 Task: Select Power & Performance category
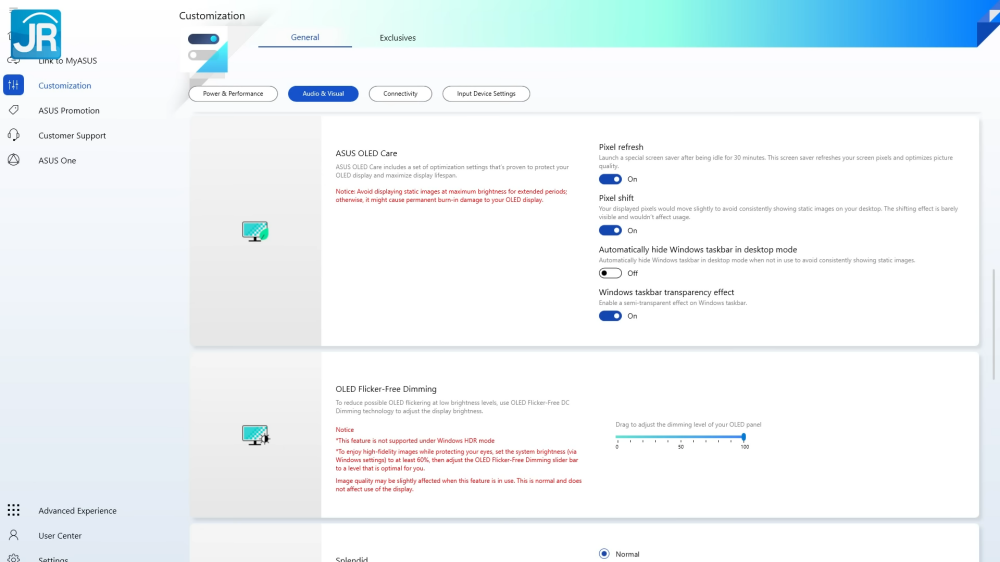[233, 94]
